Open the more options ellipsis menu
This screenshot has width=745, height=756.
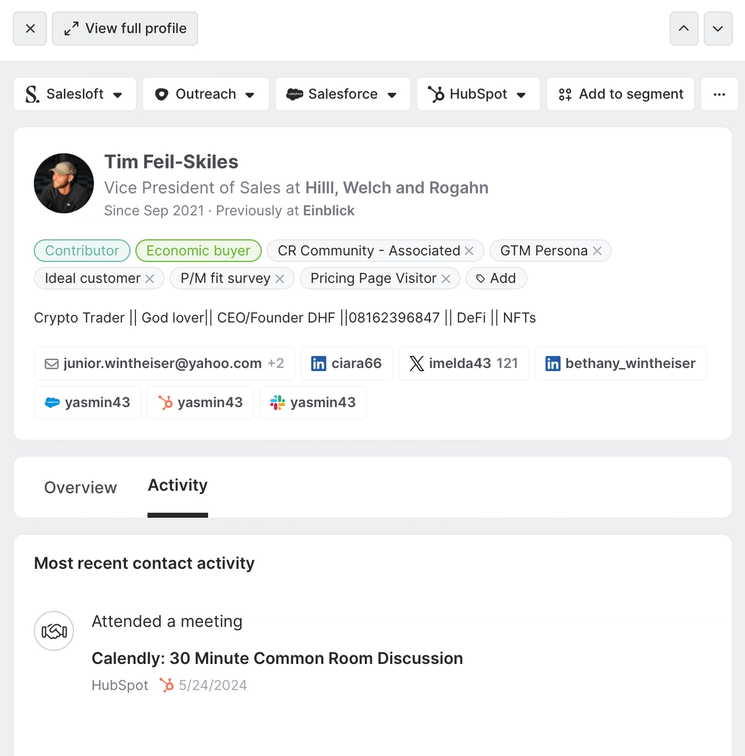pyautogui.click(x=719, y=94)
